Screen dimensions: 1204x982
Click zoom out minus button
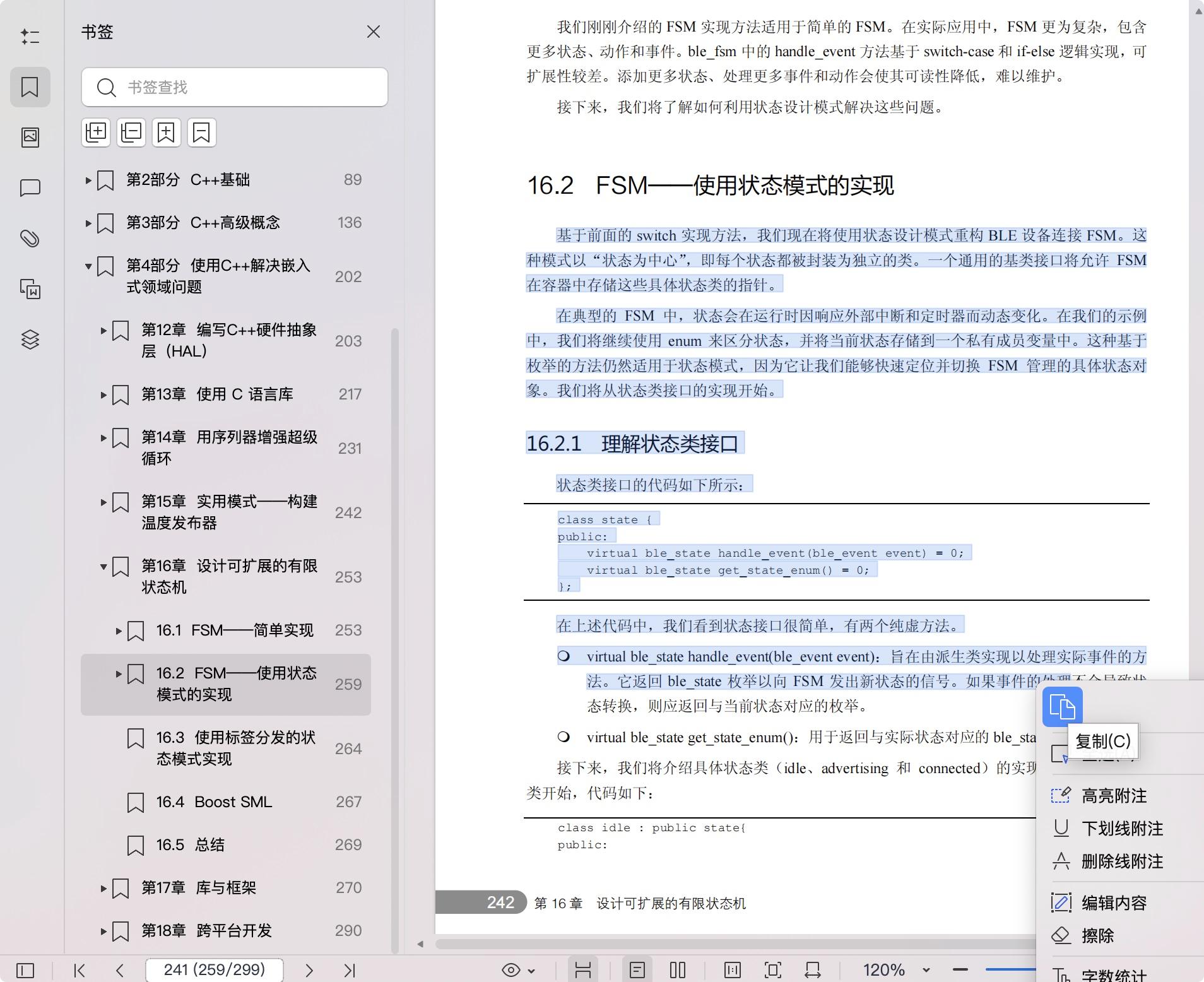[960, 969]
